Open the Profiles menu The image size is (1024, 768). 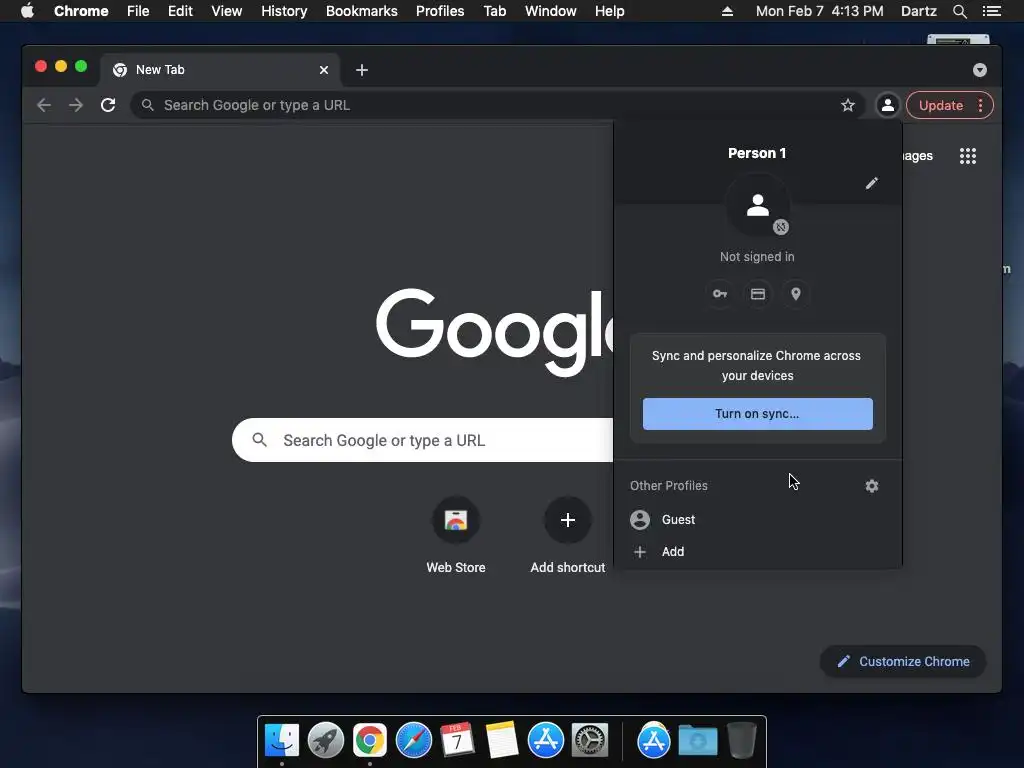(440, 11)
